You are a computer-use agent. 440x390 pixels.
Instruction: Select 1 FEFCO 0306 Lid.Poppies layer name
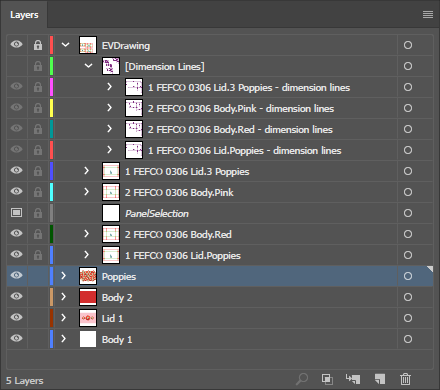(x=183, y=255)
